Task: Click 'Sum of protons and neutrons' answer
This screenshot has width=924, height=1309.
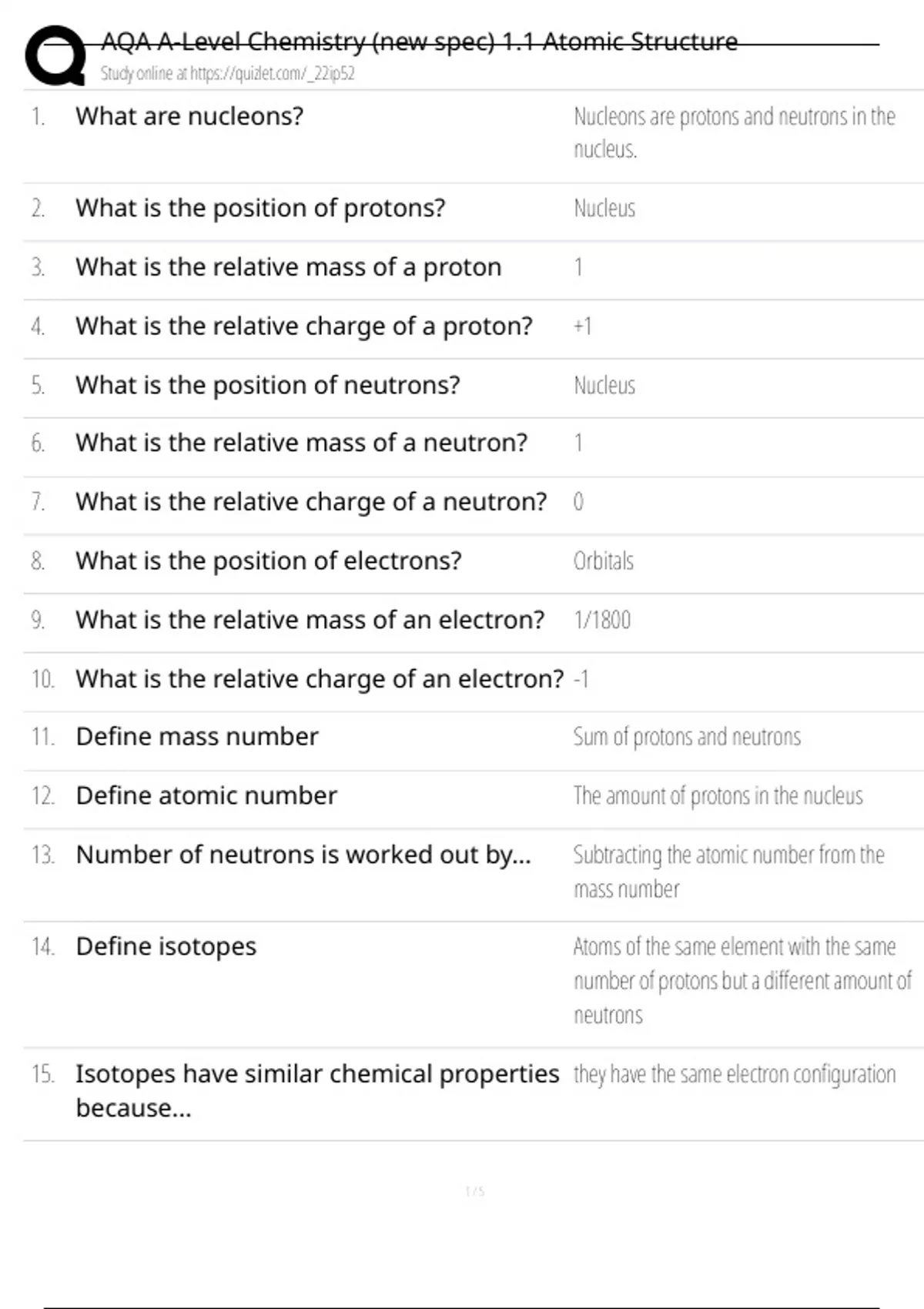Action: pos(687,737)
